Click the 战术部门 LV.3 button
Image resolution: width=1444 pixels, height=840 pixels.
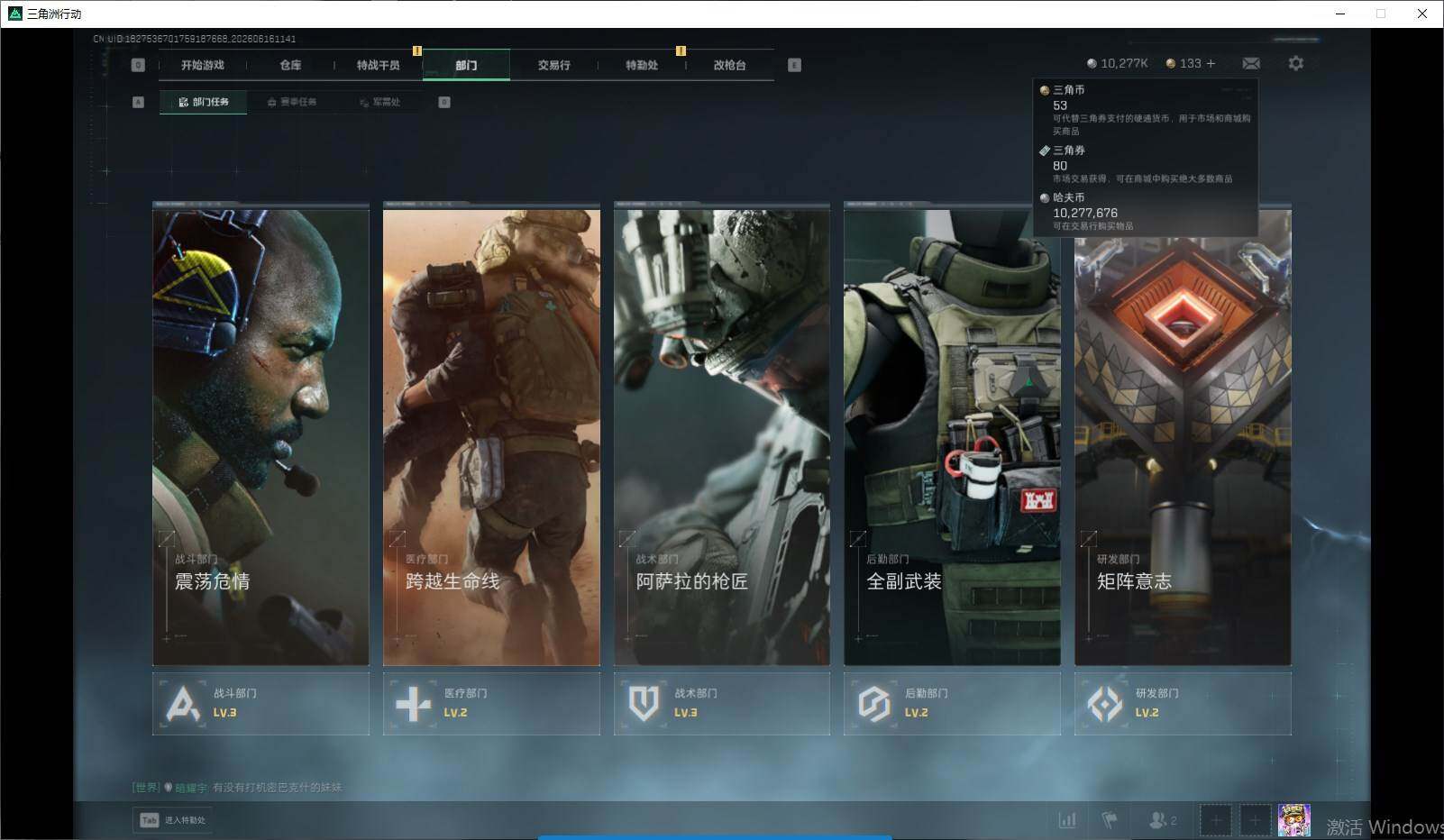[x=722, y=703]
